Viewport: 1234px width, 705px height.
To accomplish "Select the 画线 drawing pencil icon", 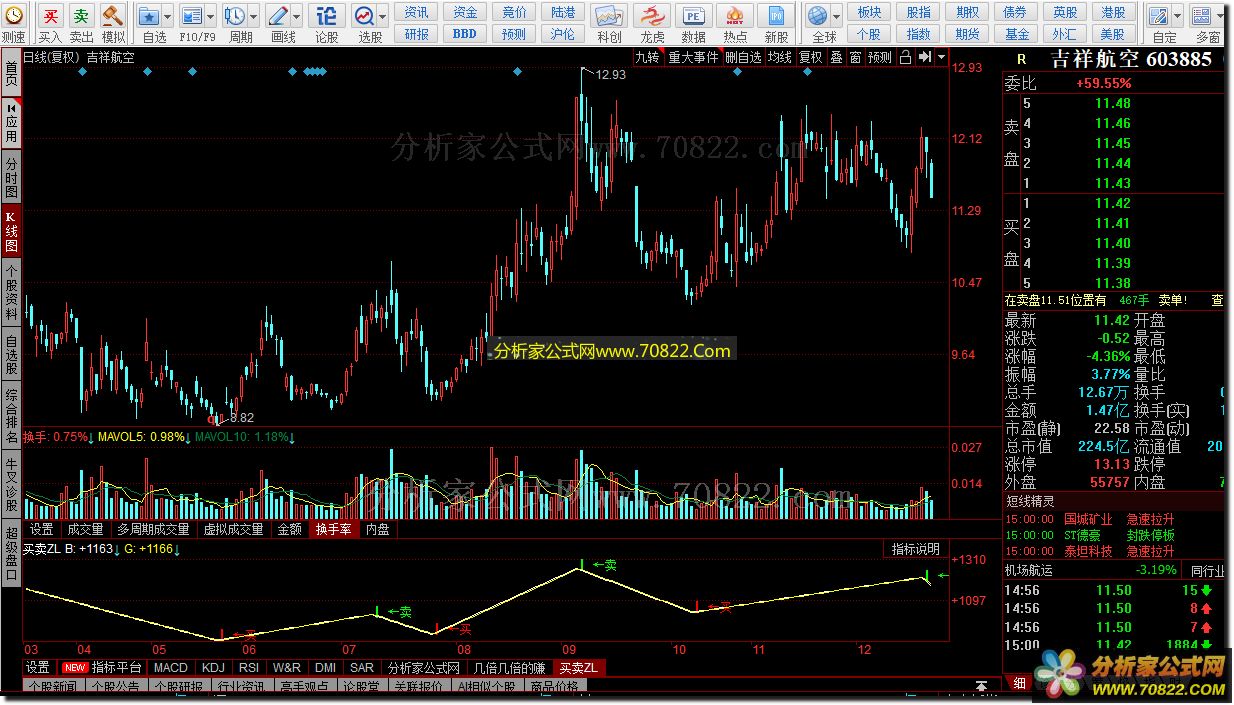I will [279, 16].
